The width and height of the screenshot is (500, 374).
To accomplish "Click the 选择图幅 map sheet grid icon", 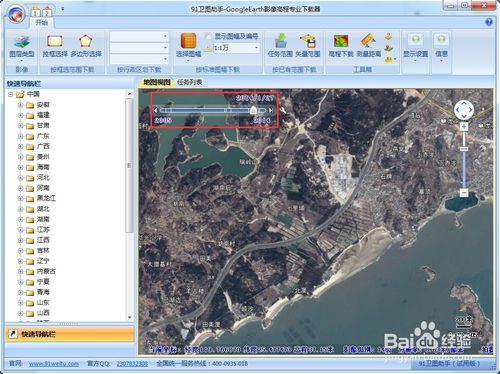I will click(188, 41).
